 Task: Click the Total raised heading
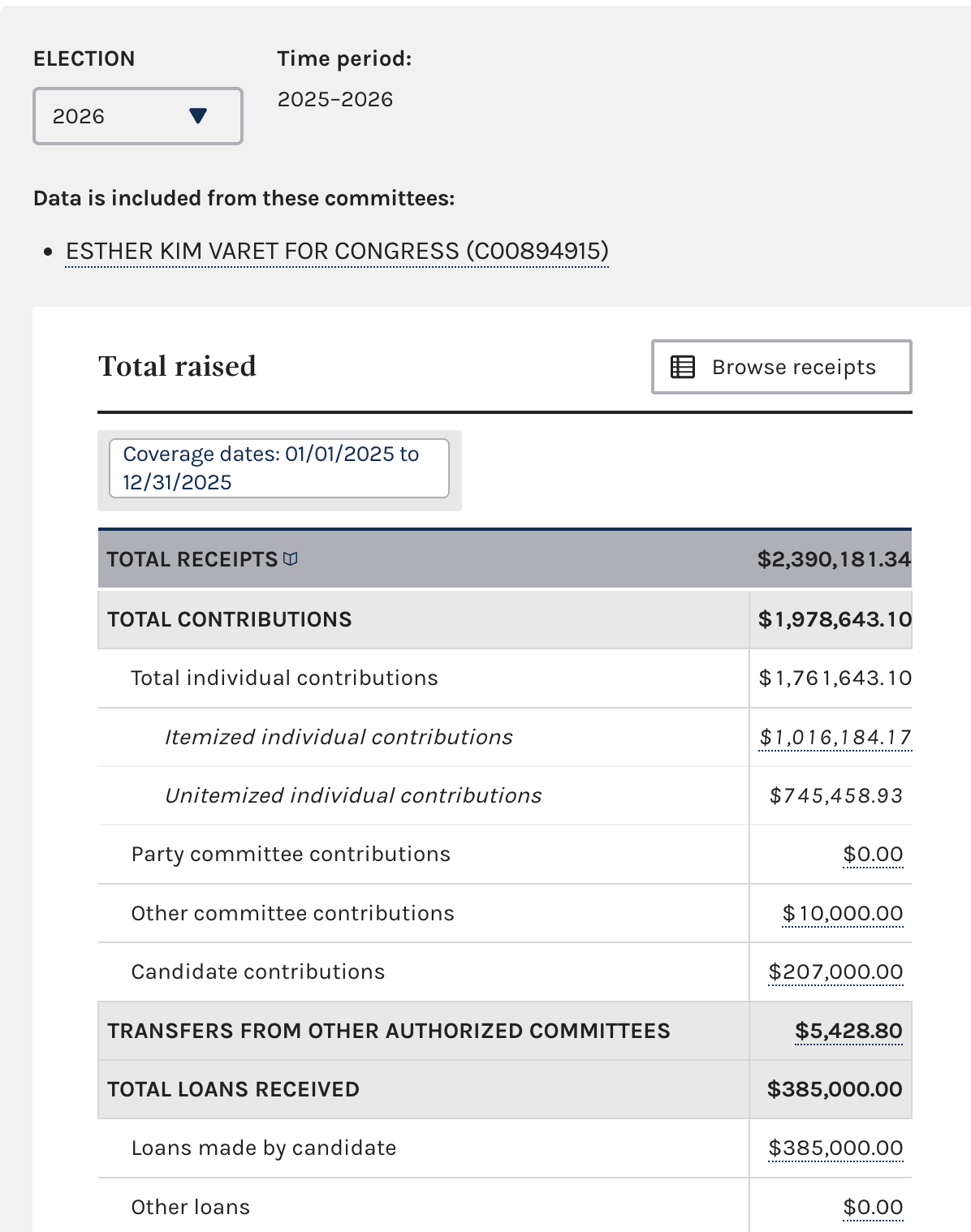pos(177,366)
